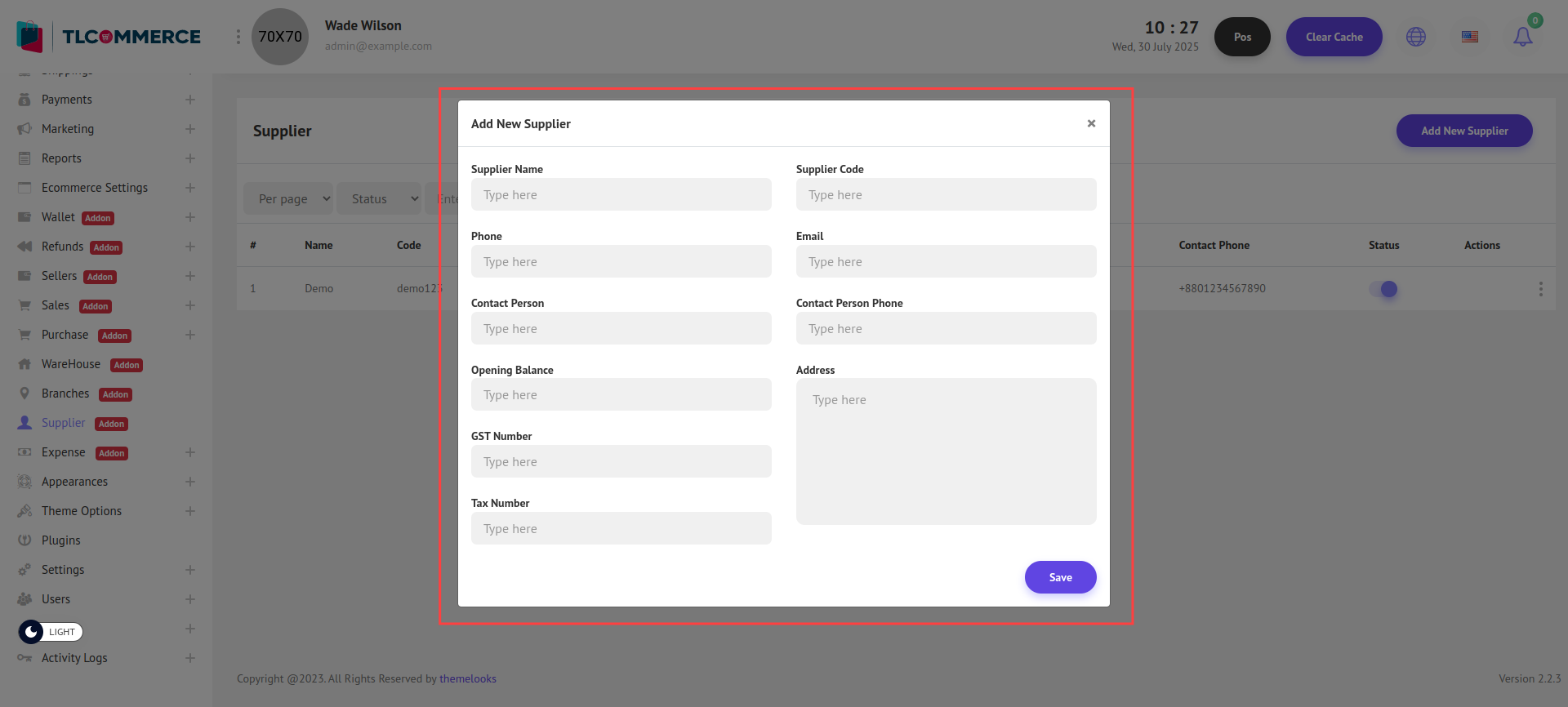This screenshot has width=1568, height=707.
Task: Expand the Payments menu
Action: point(189,100)
